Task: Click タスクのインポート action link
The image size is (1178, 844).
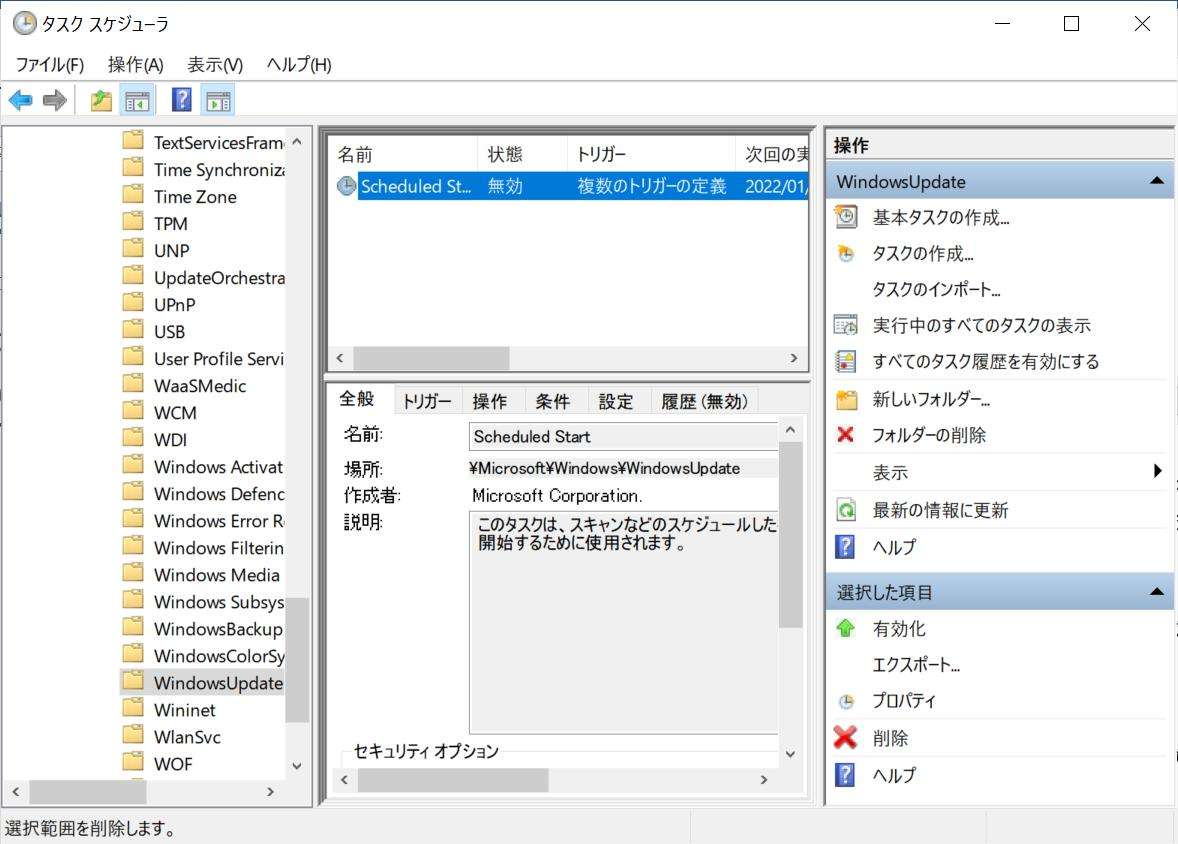Action: 936,289
